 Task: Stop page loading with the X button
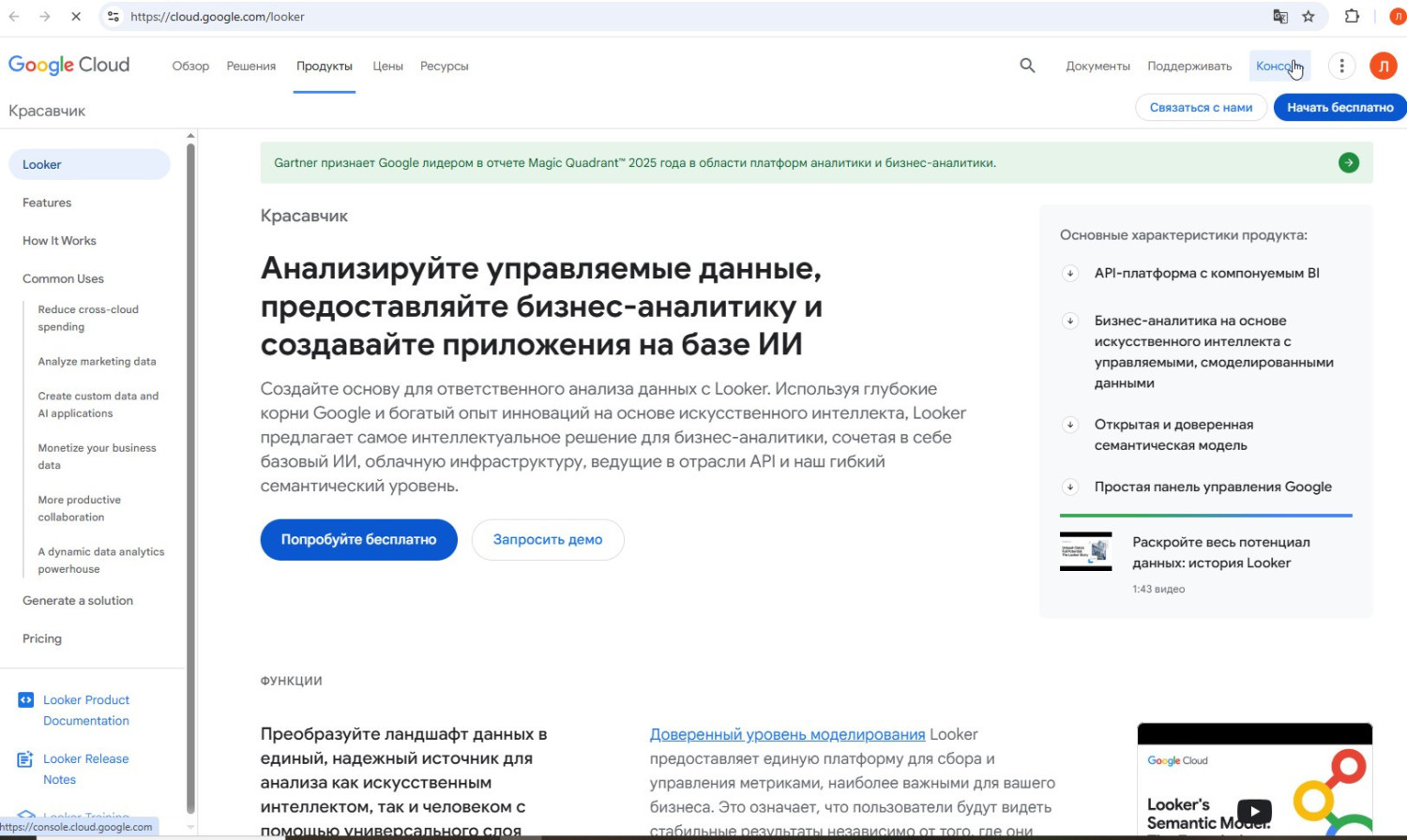(76, 17)
